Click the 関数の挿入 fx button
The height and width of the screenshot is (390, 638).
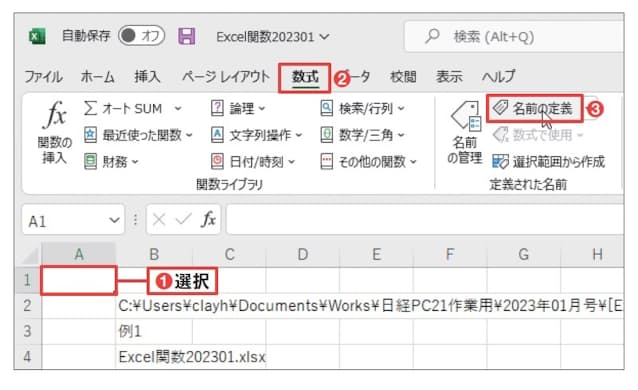pos(55,133)
